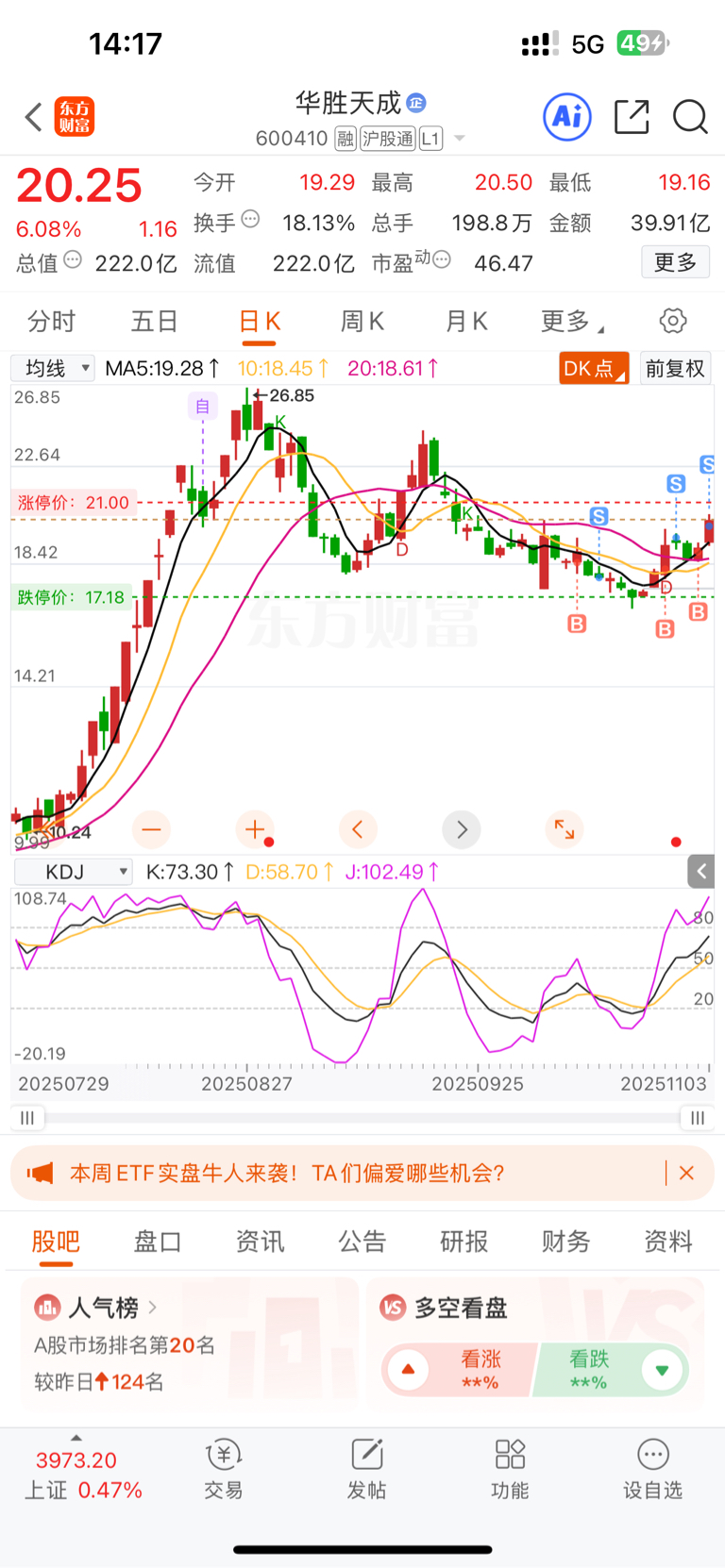Move chart left with arrow button
The height and width of the screenshot is (1568, 725).
(358, 829)
